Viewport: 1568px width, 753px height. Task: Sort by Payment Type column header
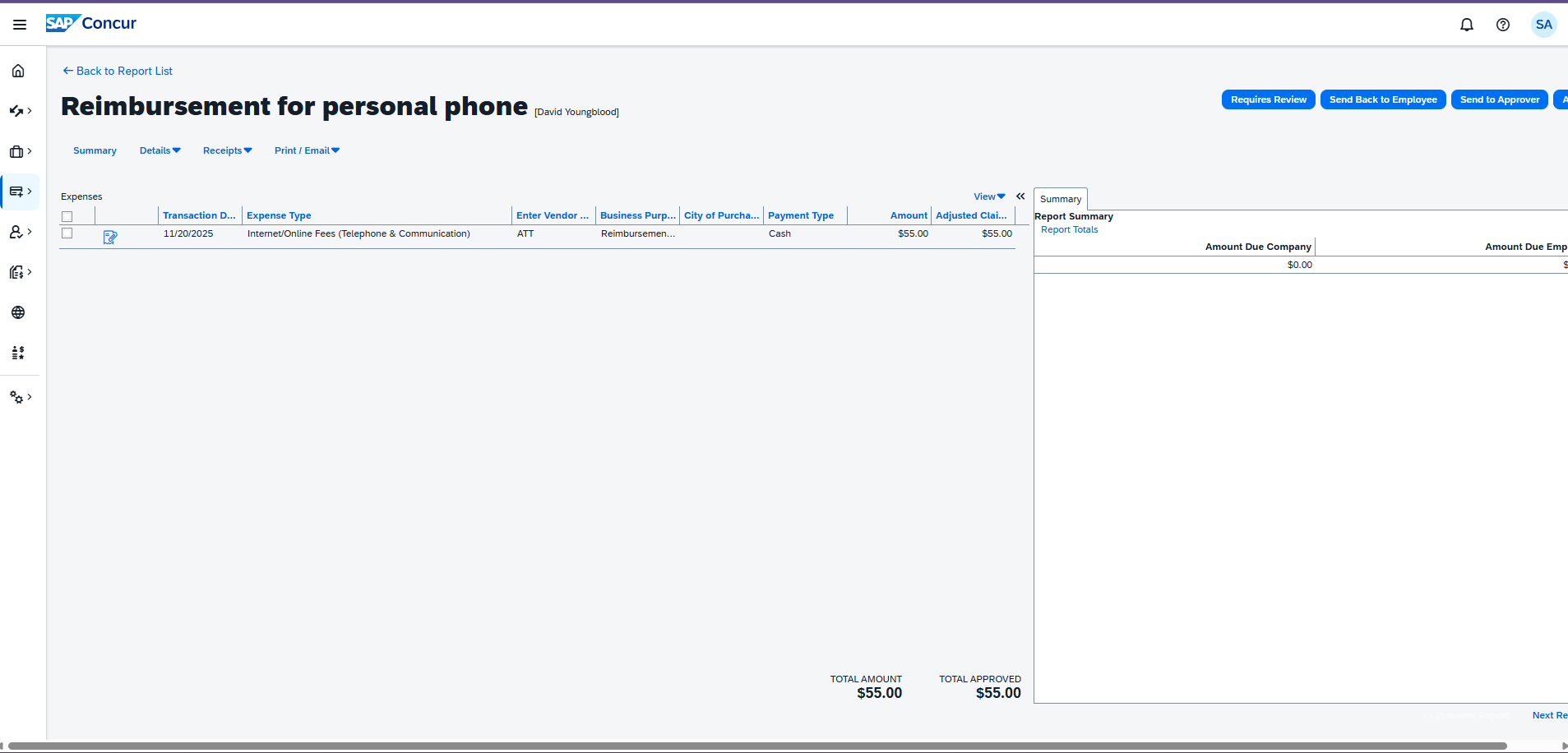(801, 215)
